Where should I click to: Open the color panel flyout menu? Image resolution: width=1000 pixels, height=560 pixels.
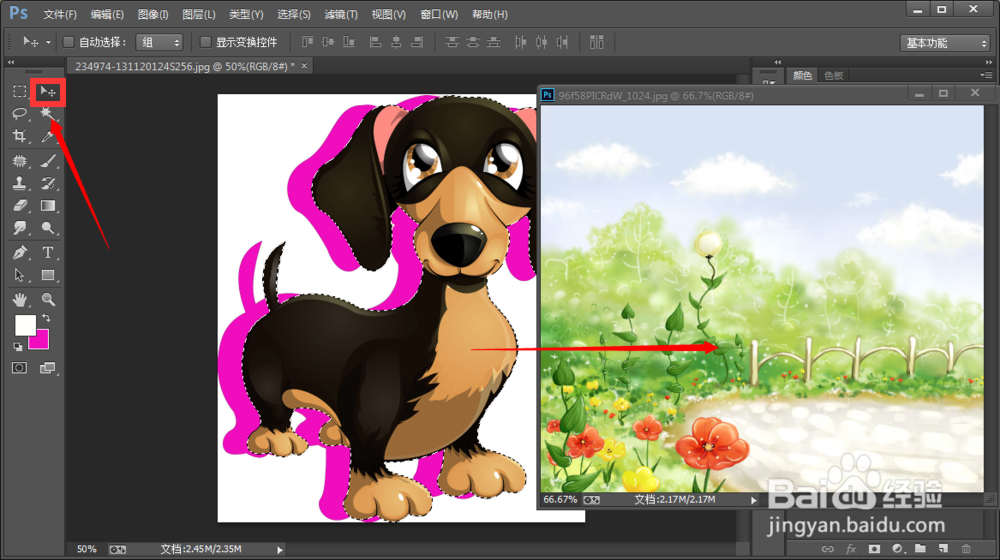986,75
